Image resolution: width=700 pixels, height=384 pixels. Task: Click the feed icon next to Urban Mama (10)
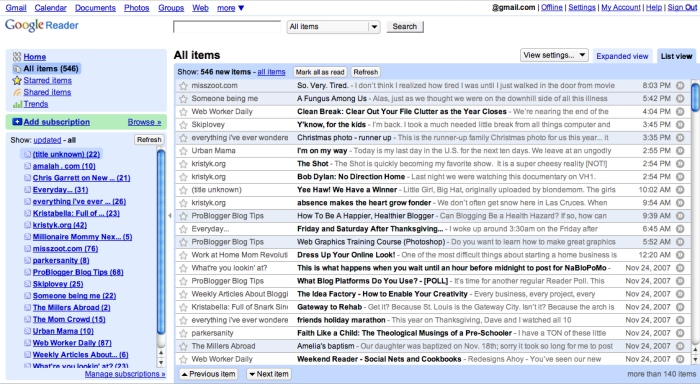tap(28, 331)
